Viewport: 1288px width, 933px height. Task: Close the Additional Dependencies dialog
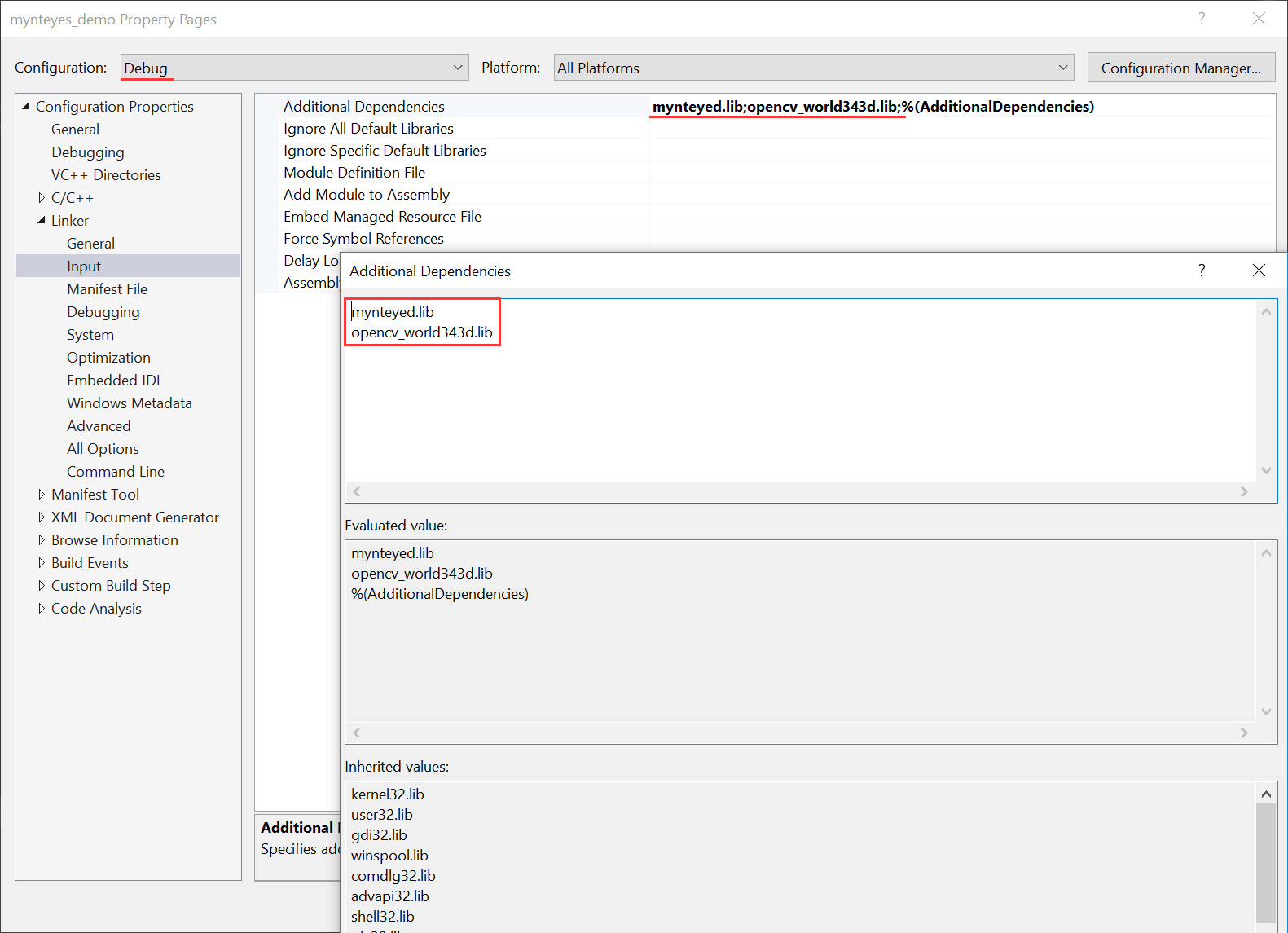(1259, 271)
